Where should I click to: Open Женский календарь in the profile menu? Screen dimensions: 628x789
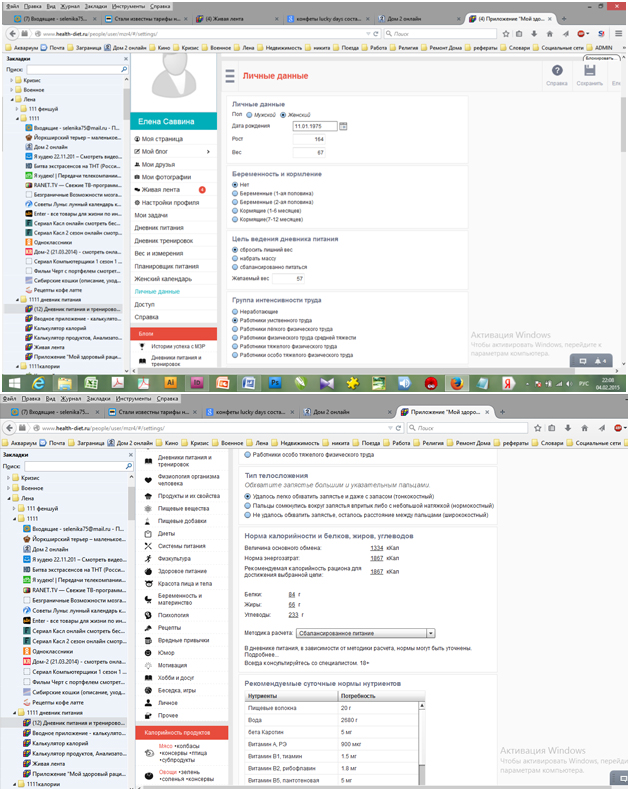coord(161,279)
